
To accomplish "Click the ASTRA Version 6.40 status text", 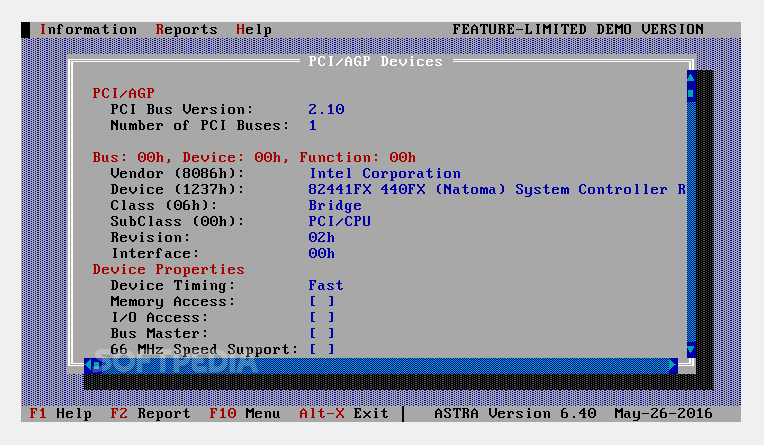I will 515,414.
